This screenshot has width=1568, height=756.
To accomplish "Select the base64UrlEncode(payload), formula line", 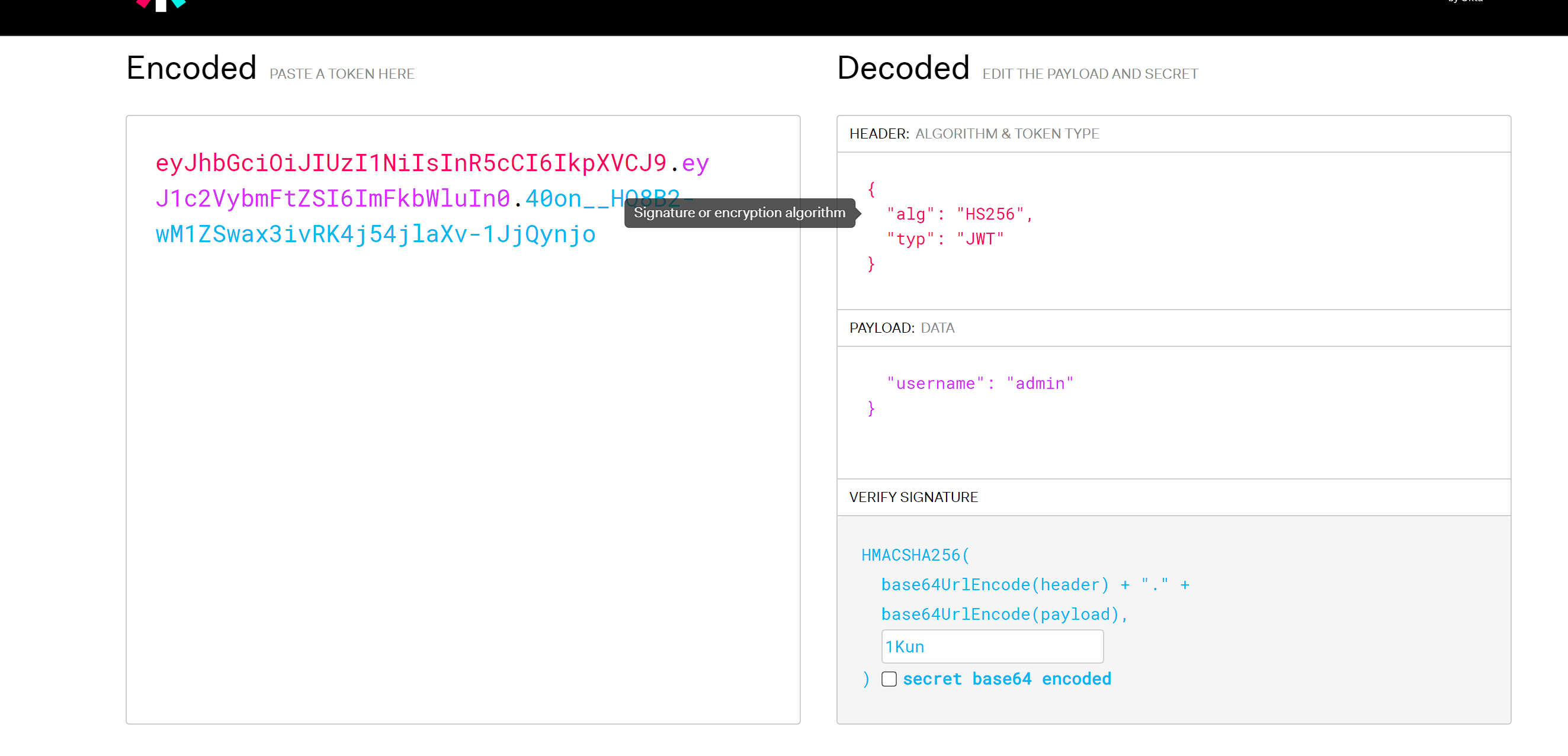I will click(1004, 615).
